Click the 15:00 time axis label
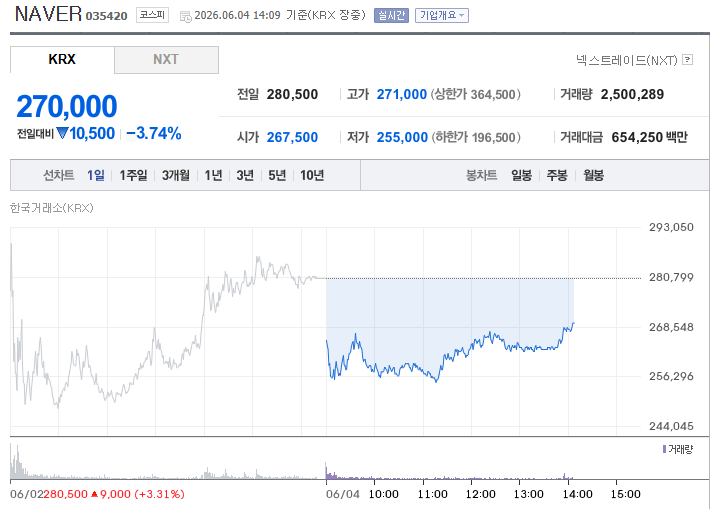Image resolution: width=710 pixels, height=509 pixels. click(x=625, y=494)
